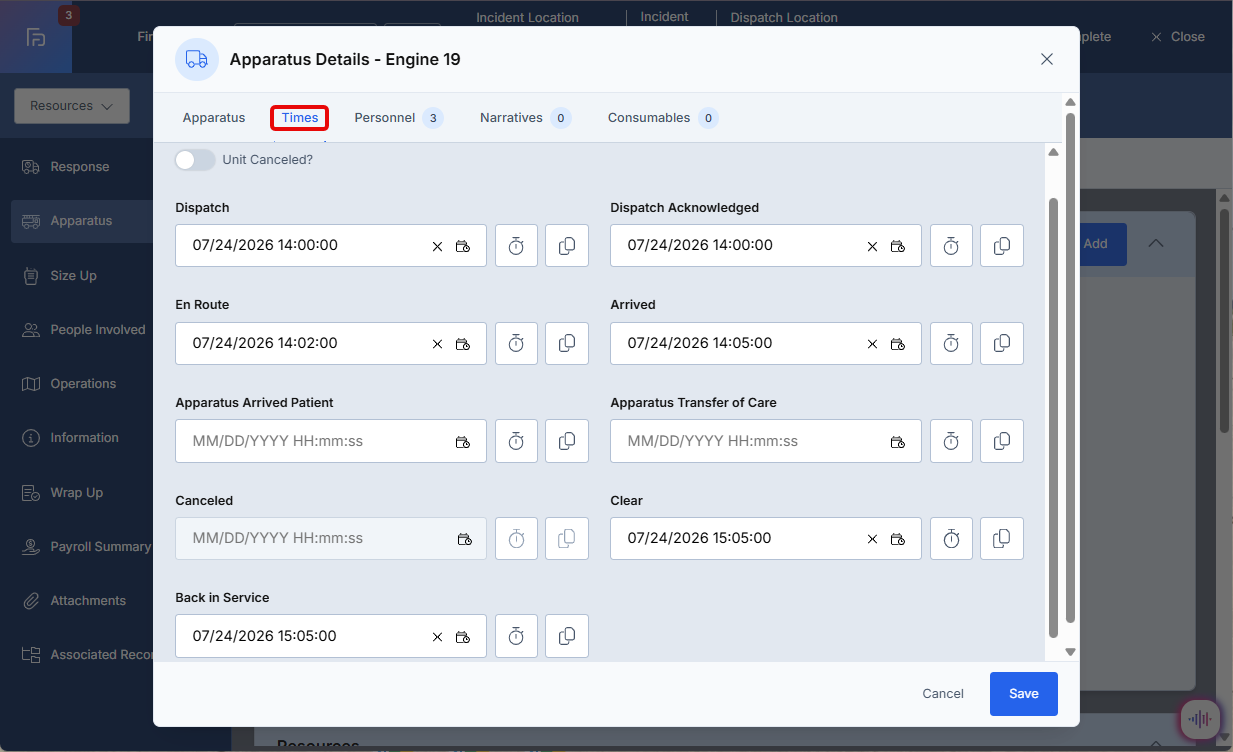Select Apparatus in the sidebar
The height and width of the screenshot is (752, 1233).
pos(82,221)
